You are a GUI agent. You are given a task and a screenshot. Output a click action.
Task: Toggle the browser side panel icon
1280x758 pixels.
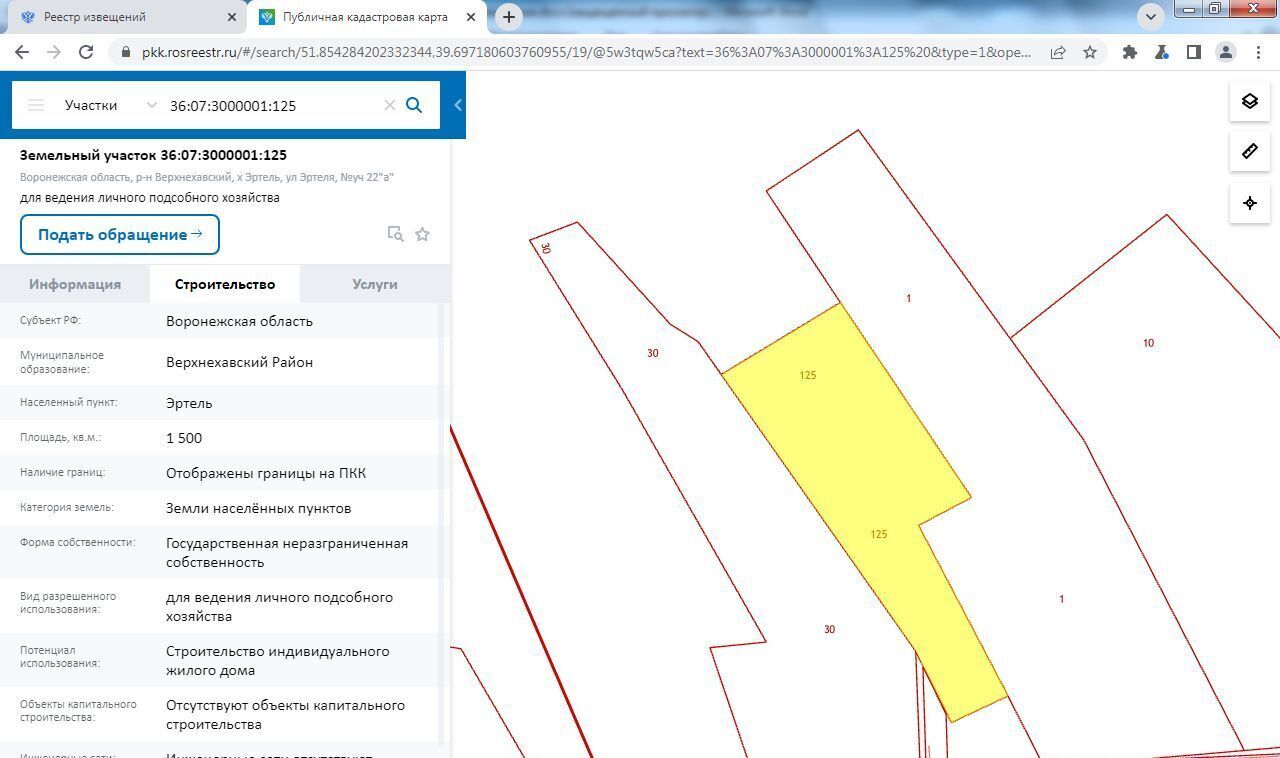click(1194, 52)
